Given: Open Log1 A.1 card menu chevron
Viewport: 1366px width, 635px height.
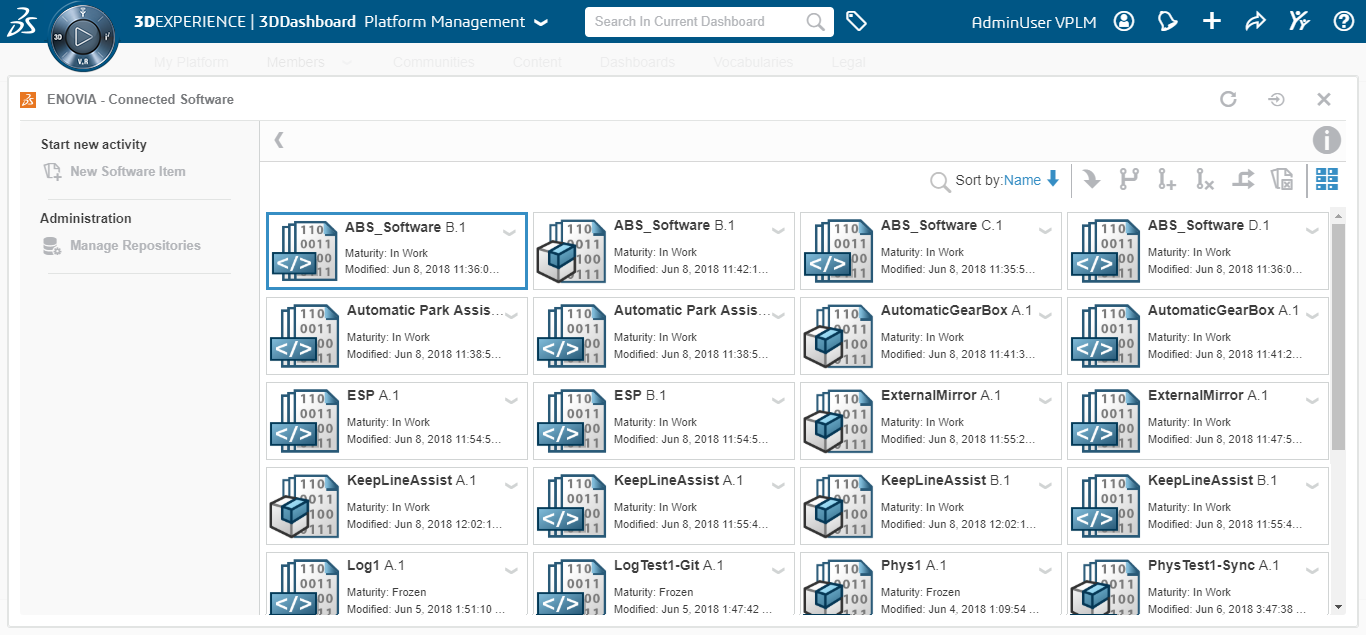Looking at the screenshot, I should 511,571.
